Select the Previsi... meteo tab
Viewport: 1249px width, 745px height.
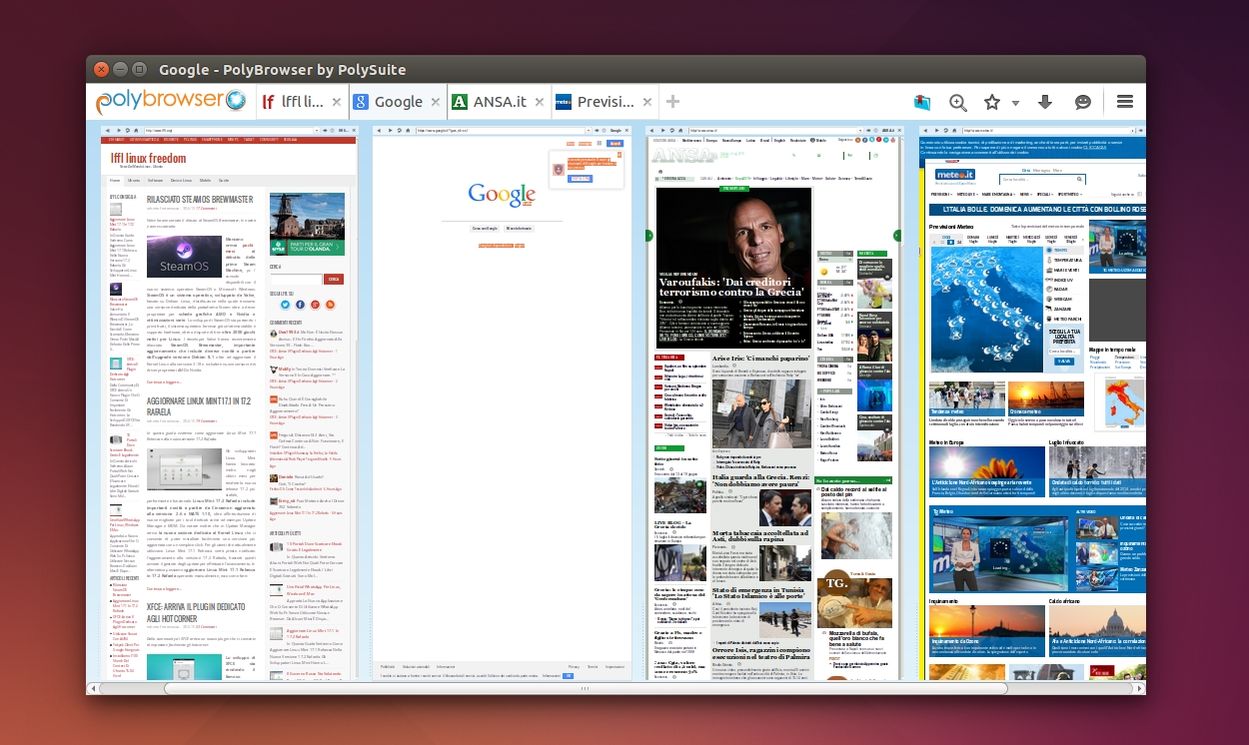point(607,101)
